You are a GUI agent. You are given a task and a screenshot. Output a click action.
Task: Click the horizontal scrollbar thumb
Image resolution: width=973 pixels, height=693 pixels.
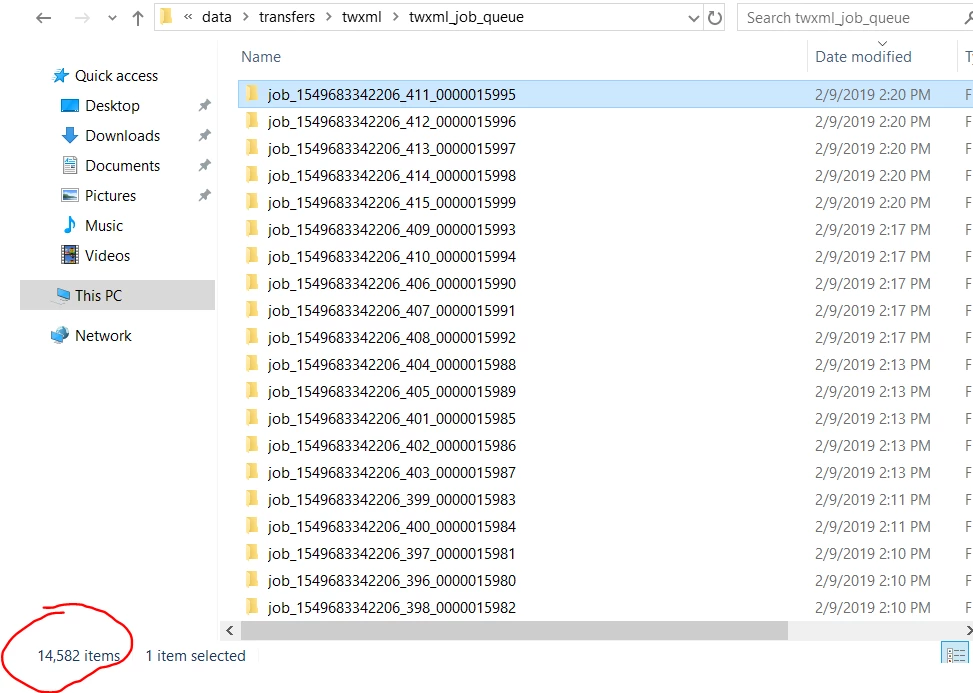click(x=514, y=630)
